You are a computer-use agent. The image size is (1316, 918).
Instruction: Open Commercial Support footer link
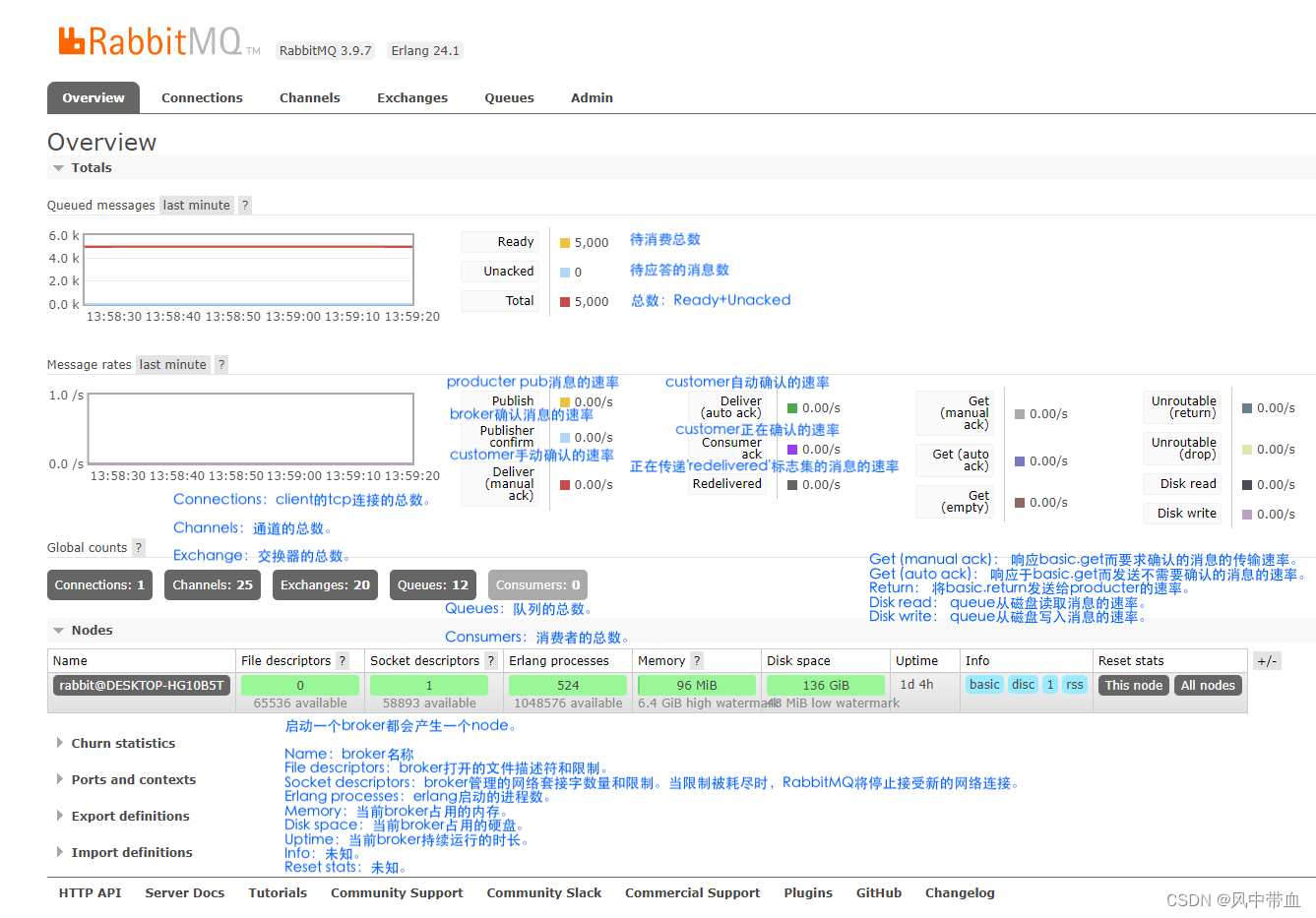pyautogui.click(x=693, y=892)
